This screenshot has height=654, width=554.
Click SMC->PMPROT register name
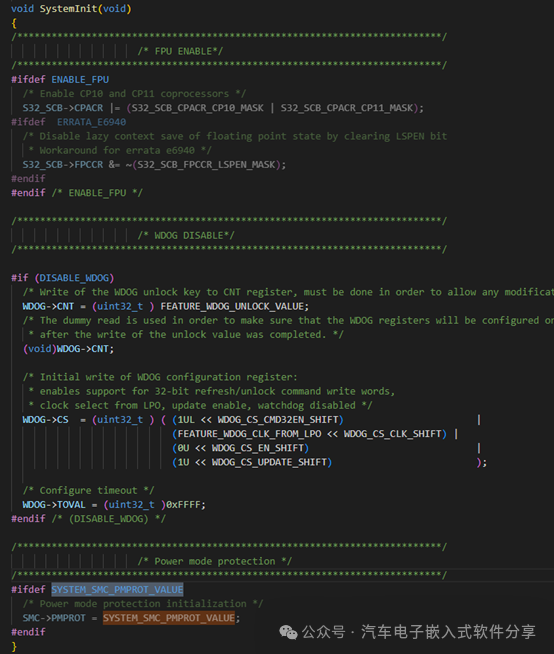[54, 618]
